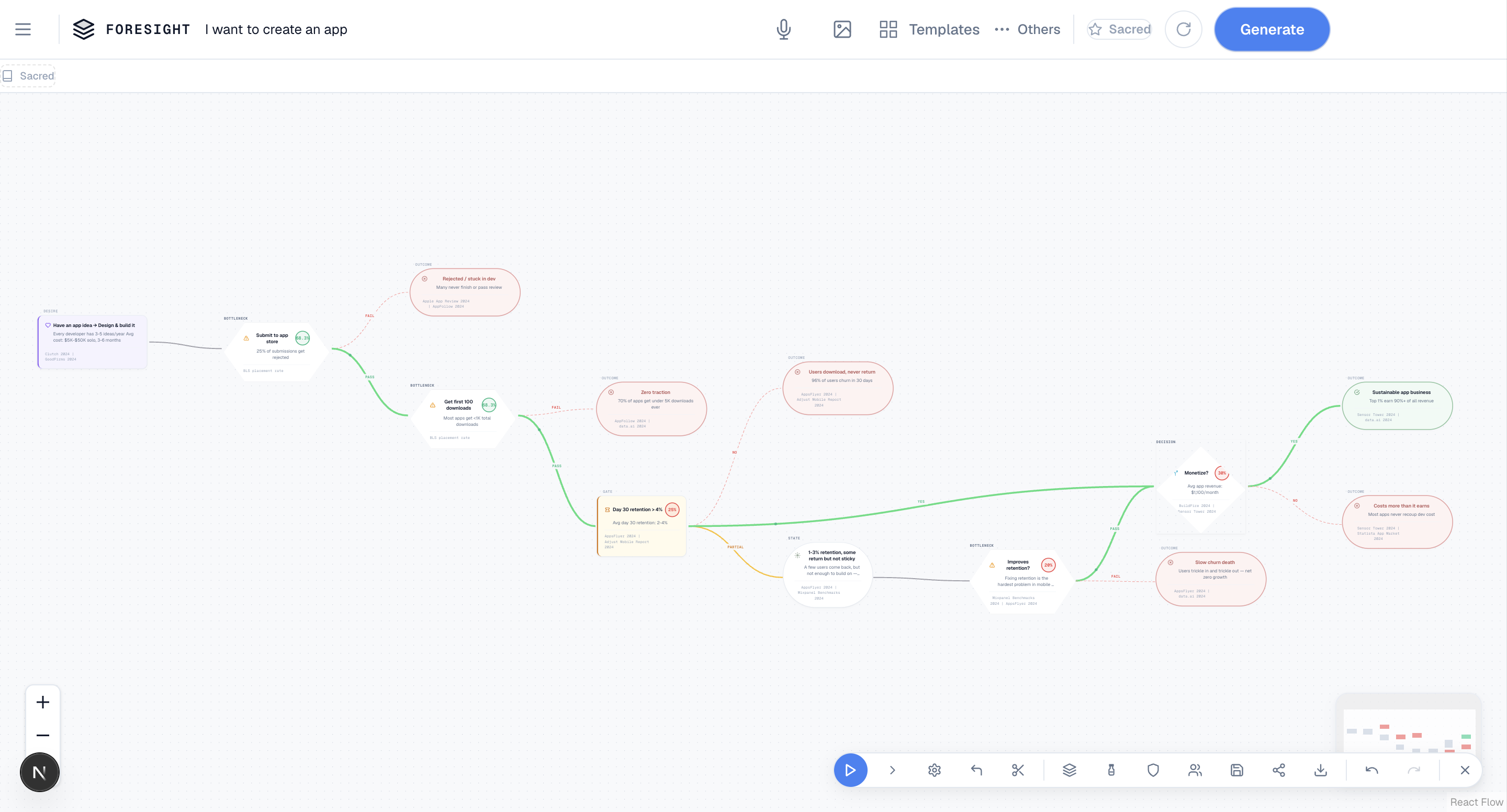The height and width of the screenshot is (812, 1507).
Task: Open the Others dropdown in the top bar
Action: tap(1027, 29)
